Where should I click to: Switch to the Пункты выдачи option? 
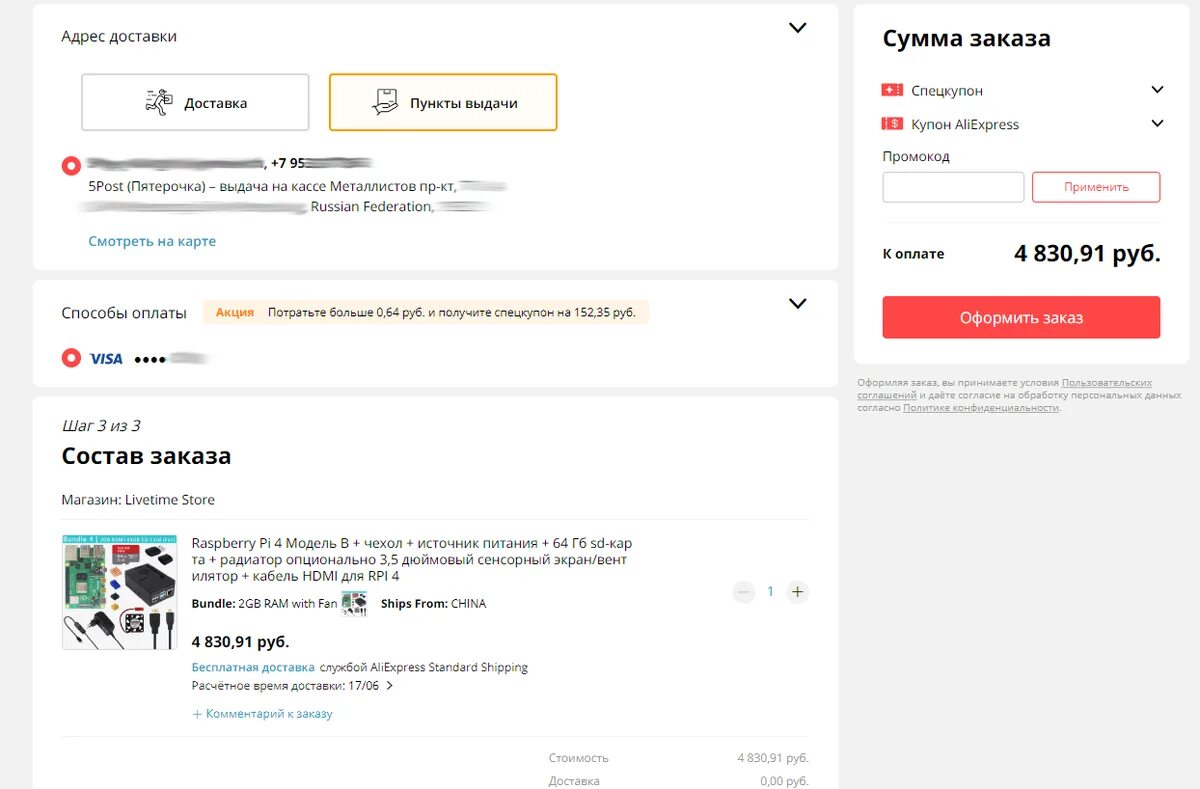pos(443,102)
